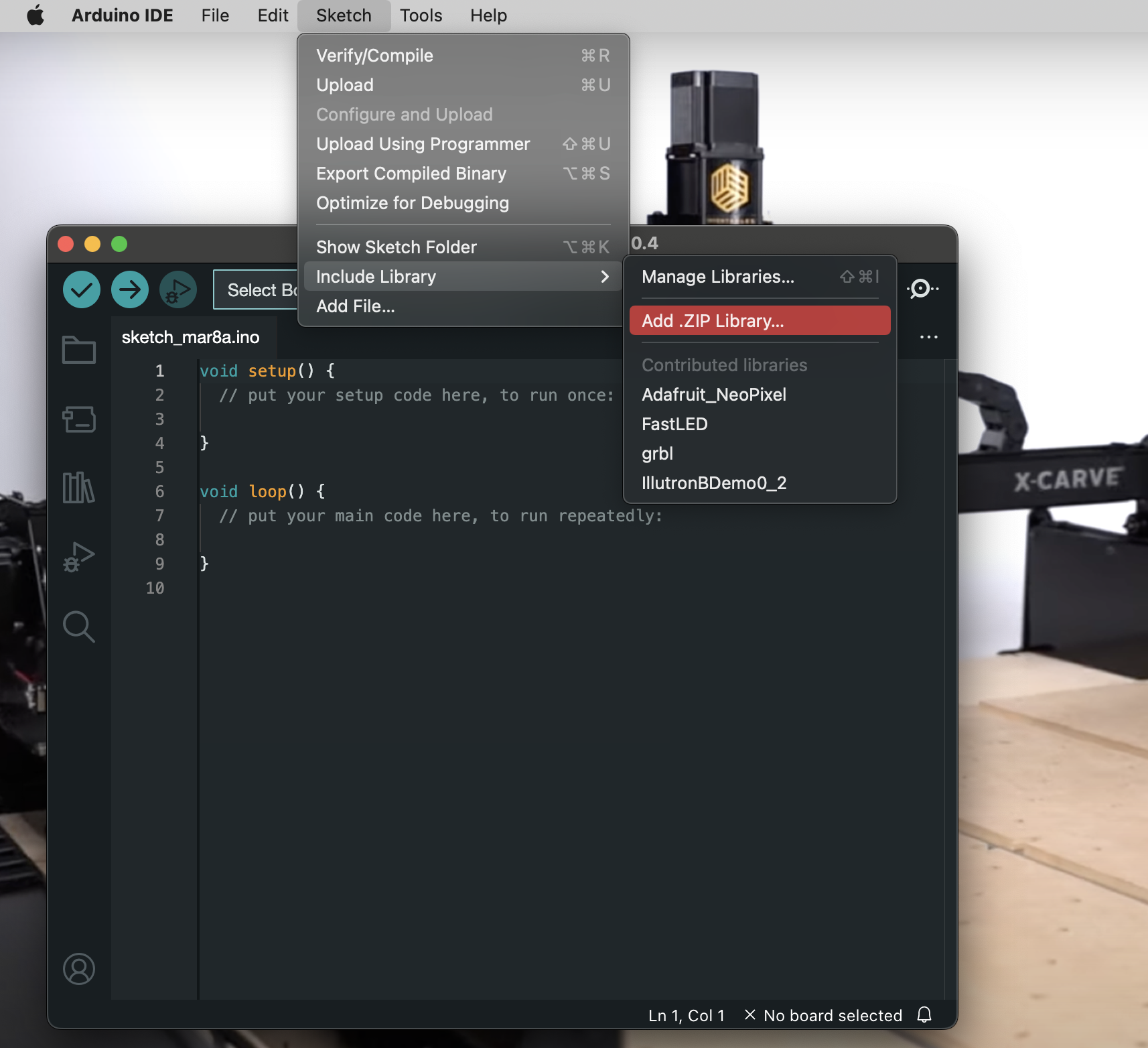Image resolution: width=1148 pixels, height=1048 pixels.
Task: Open the Help menu
Action: pos(488,15)
